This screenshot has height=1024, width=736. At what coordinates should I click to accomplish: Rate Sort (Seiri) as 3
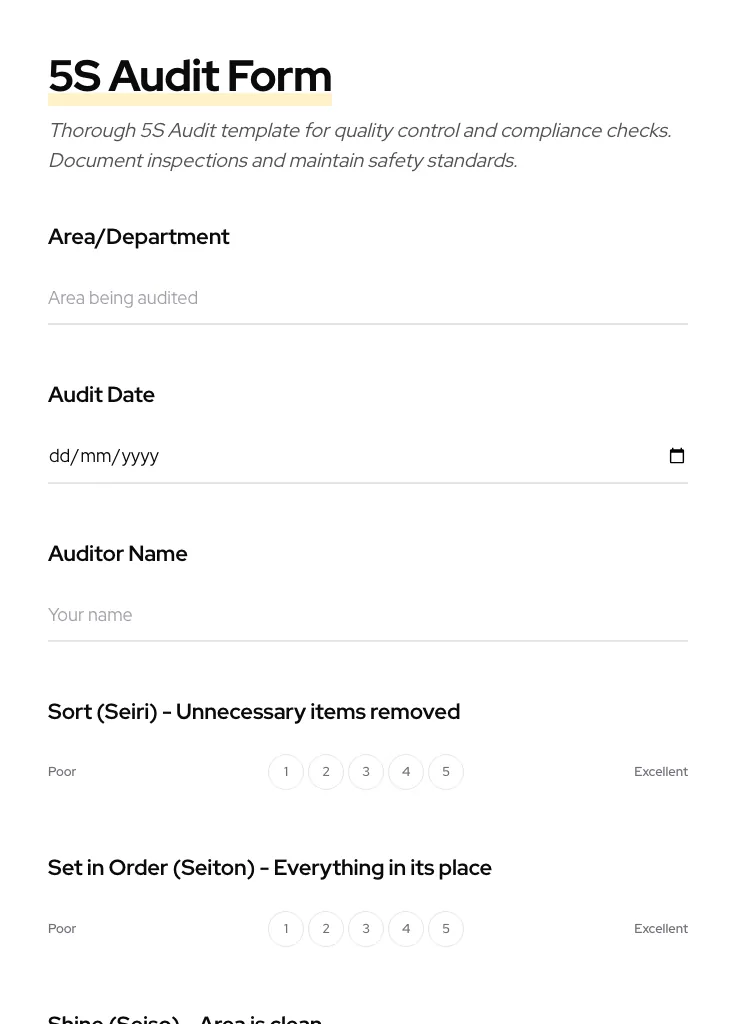[x=366, y=771]
